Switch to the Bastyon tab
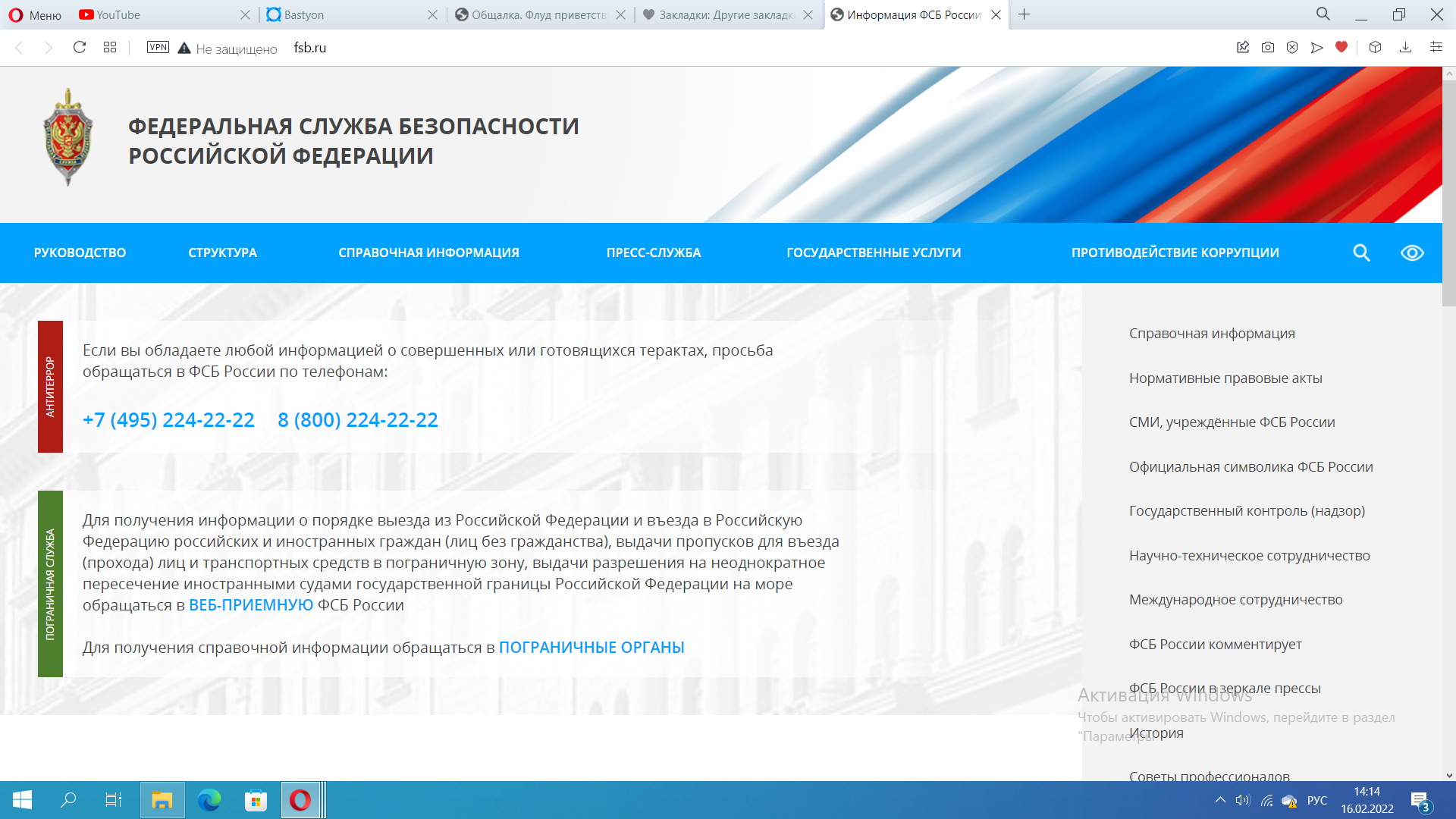1456x819 pixels. [352, 14]
